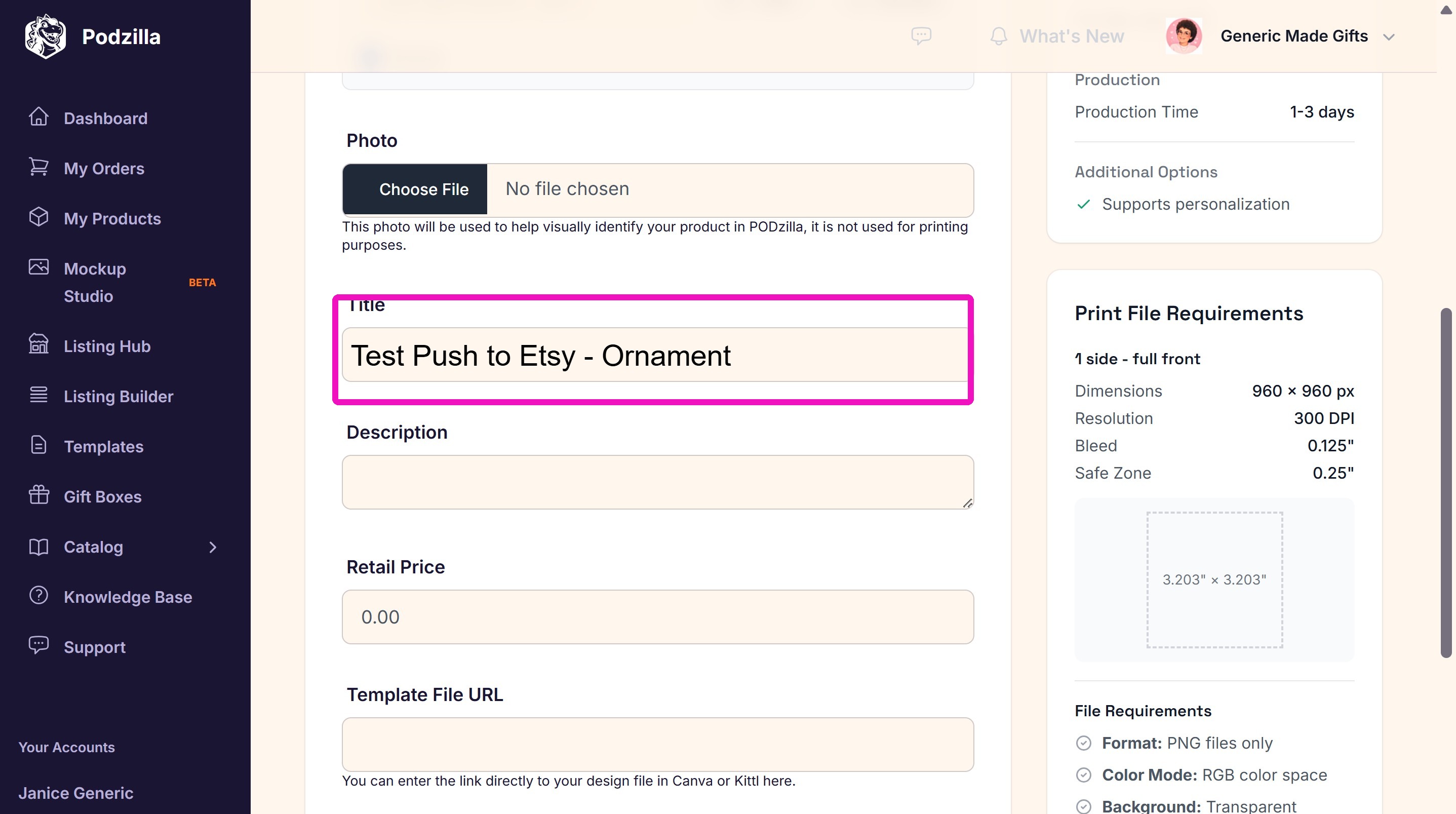Click the Podzilla dinosaur logo
The width and height of the screenshot is (1456, 814).
coord(45,36)
